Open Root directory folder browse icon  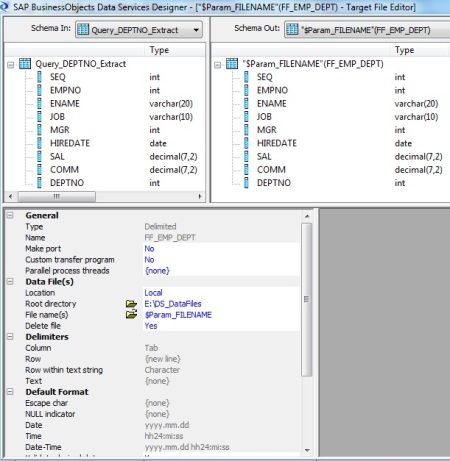tap(131, 304)
